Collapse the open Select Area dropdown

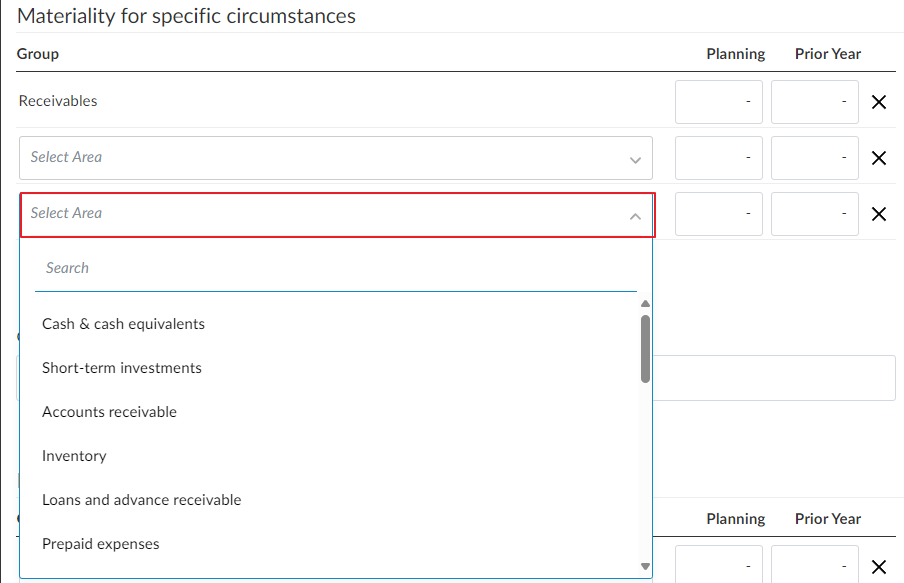click(x=635, y=215)
